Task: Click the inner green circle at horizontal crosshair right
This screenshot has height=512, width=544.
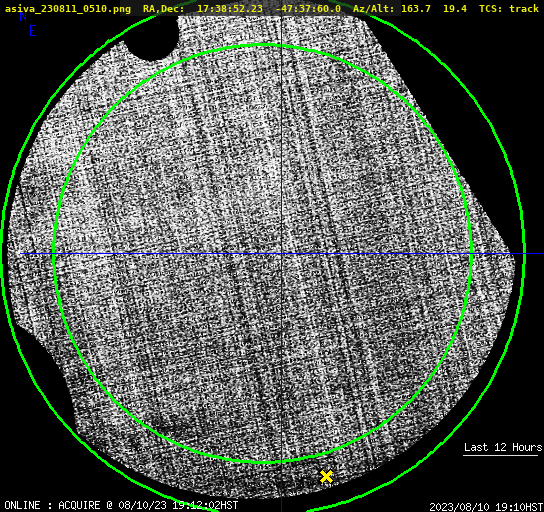Action: pos(471,254)
